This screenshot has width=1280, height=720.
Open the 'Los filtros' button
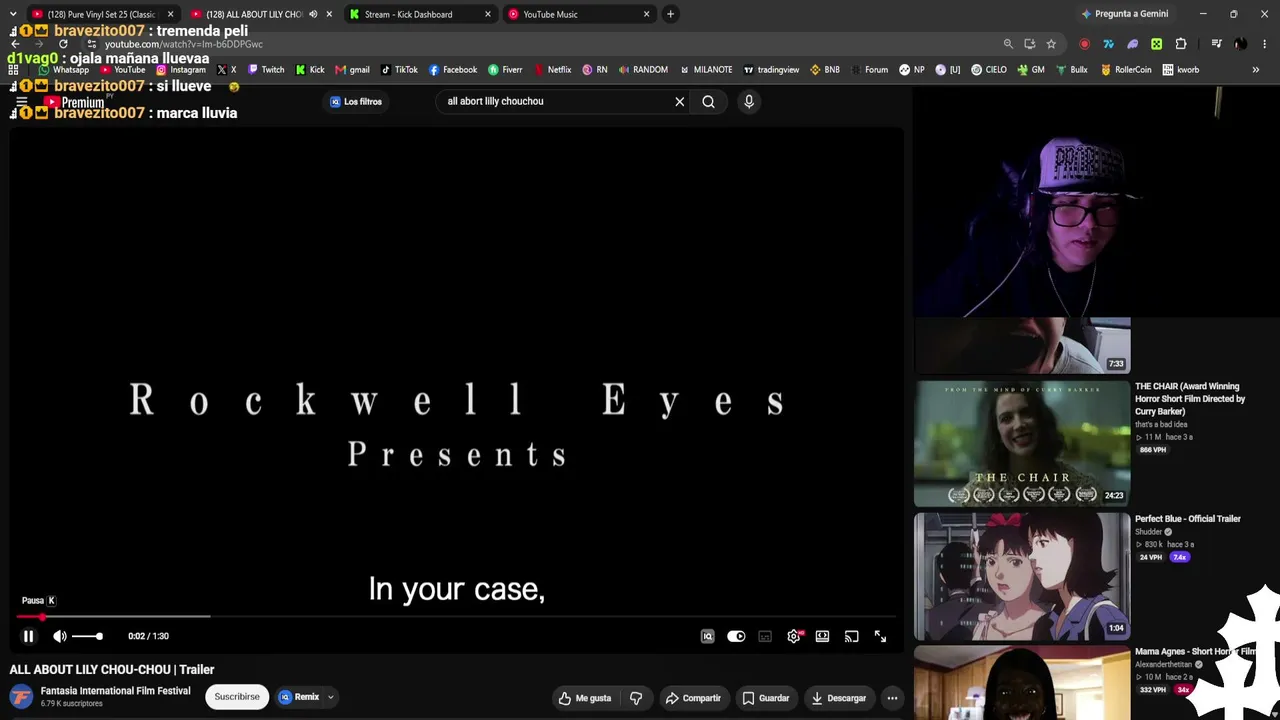[x=356, y=101]
